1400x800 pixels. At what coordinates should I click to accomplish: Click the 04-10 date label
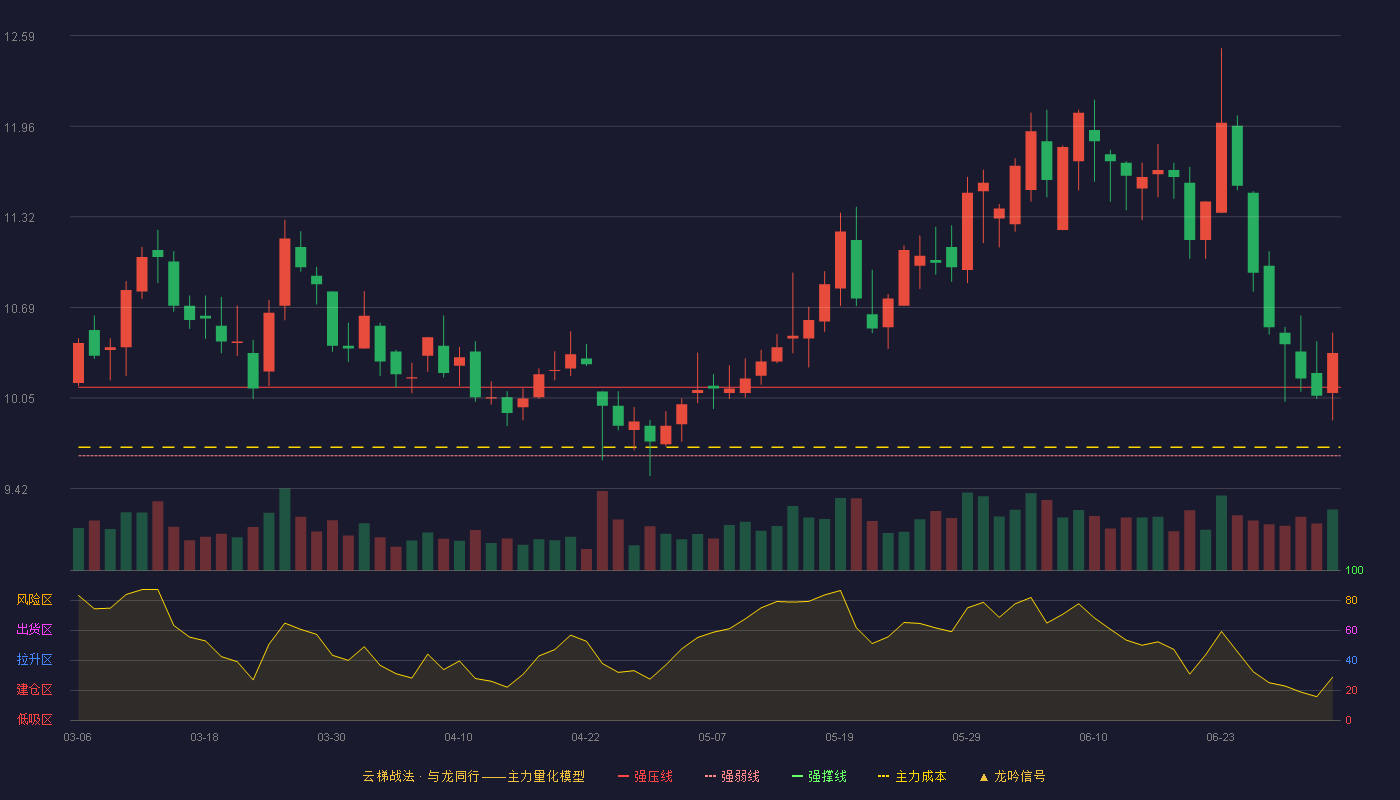[x=458, y=737]
